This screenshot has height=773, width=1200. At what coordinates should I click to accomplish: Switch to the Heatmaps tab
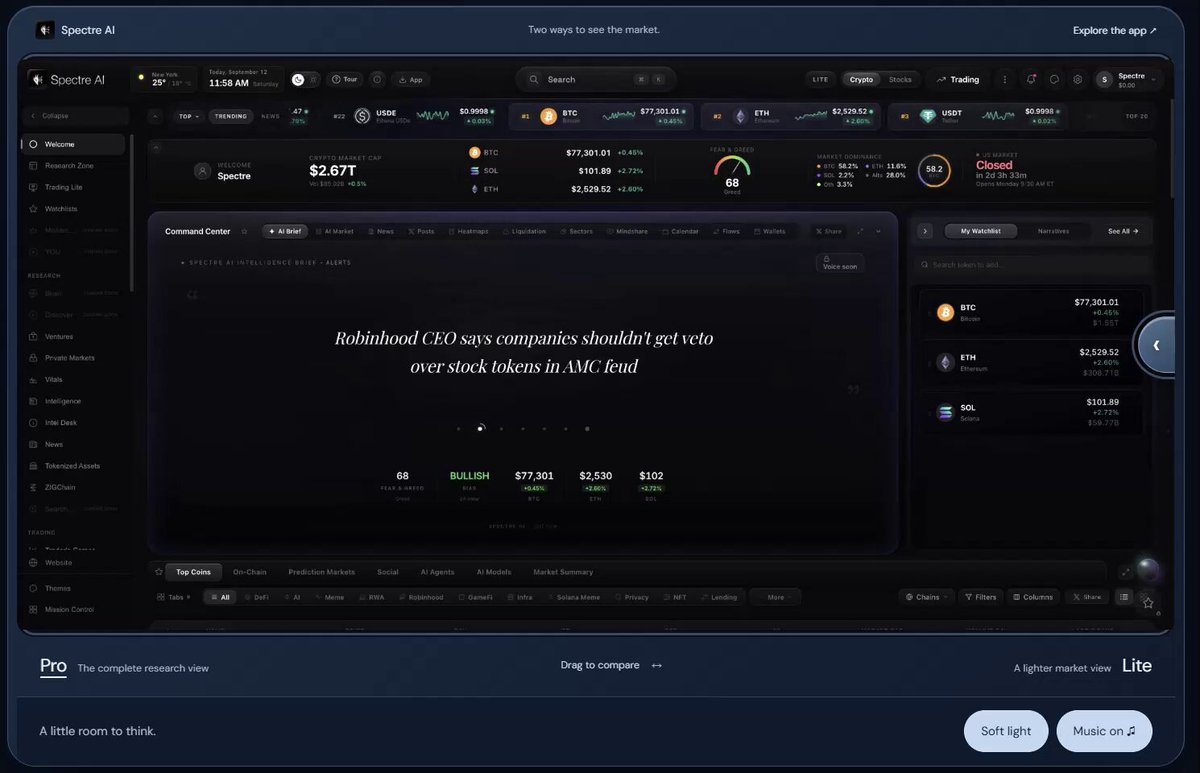tap(470, 231)
